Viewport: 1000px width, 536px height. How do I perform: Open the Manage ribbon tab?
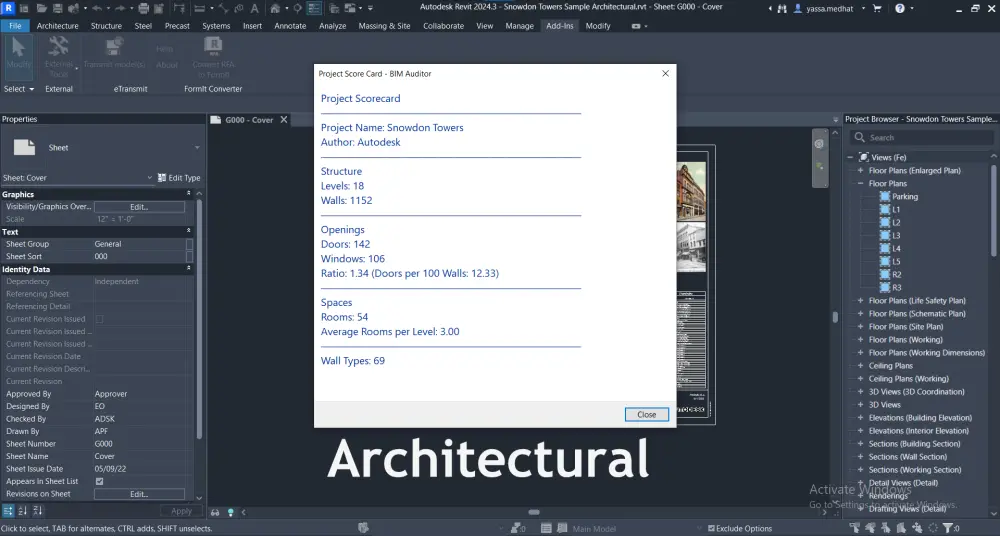[x=519, y=26]
